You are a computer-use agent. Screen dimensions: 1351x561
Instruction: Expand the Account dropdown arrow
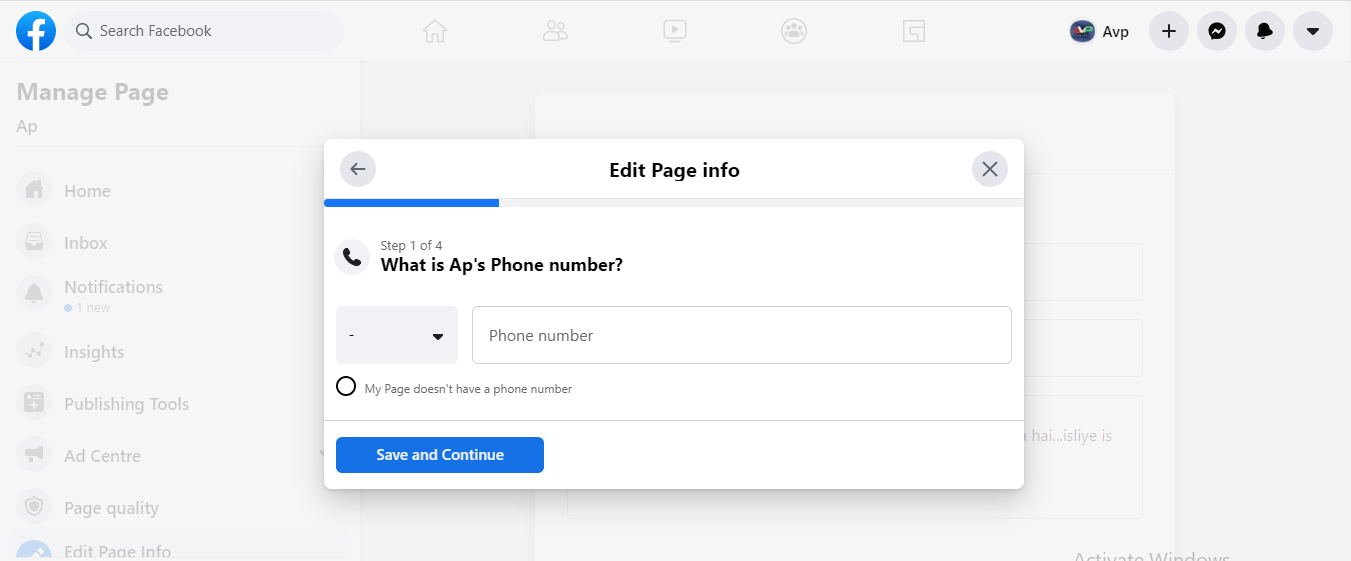click(x=1313, y=31)
